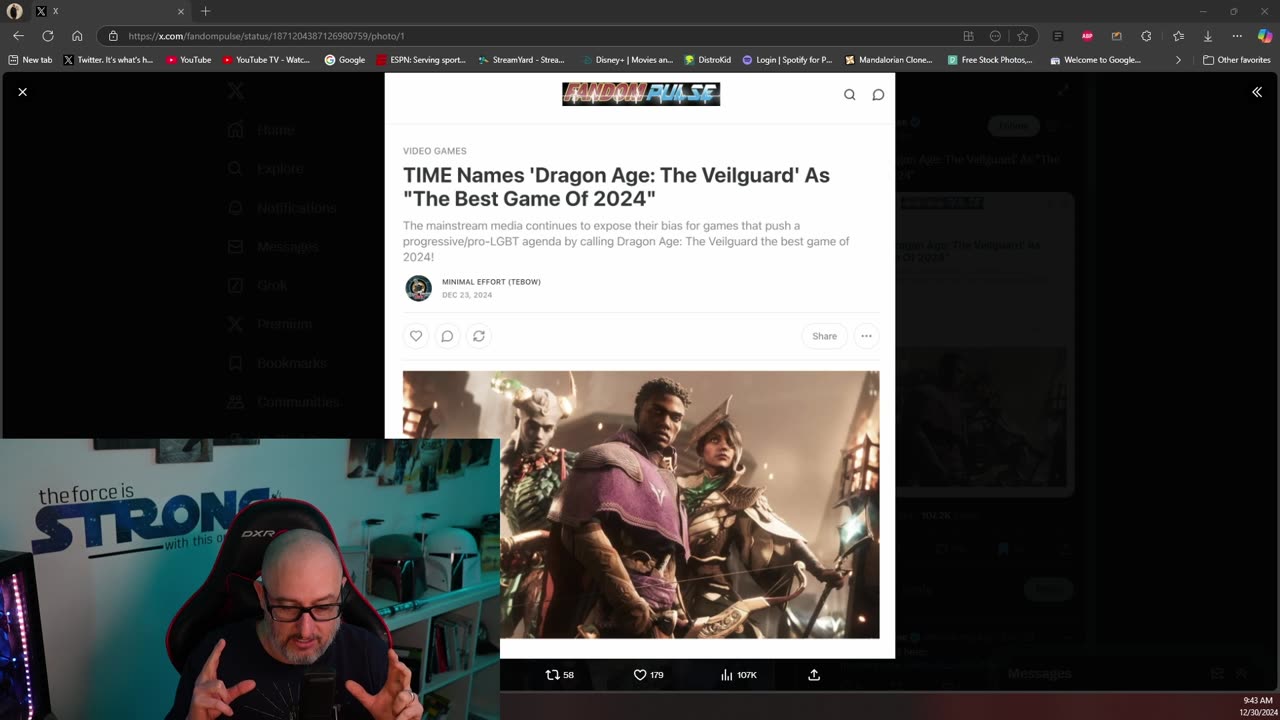Select Notifications in the dimmed X sidebar

click(x=281, y=208)
